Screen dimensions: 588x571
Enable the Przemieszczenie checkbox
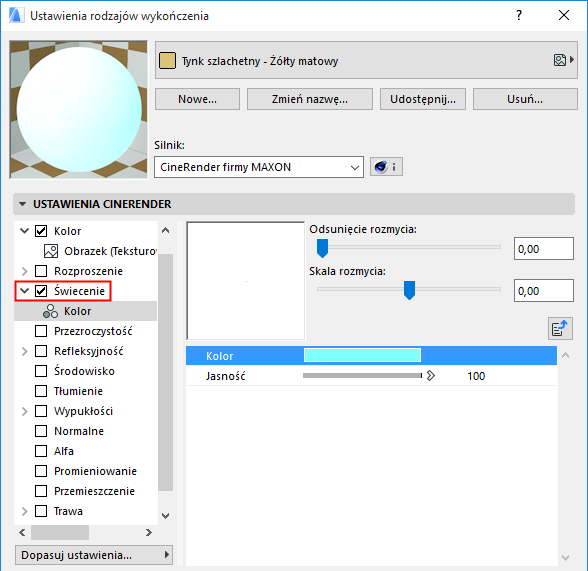(x=41, y=491)
